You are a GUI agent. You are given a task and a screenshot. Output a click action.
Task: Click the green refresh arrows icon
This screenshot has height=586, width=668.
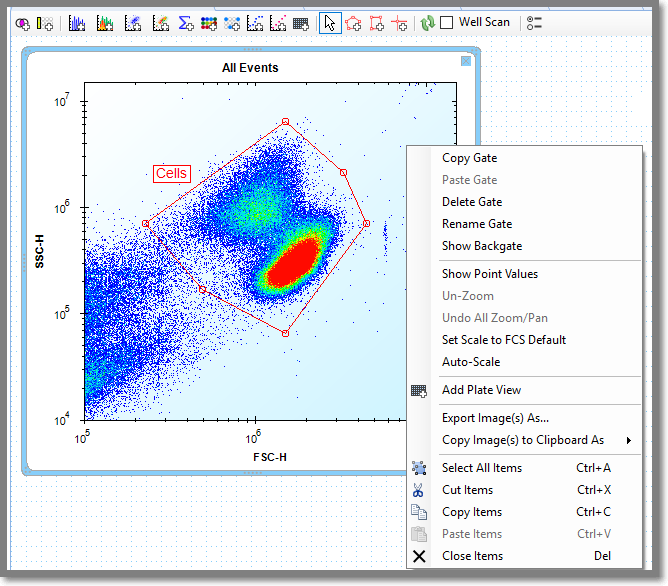[427, 23]
